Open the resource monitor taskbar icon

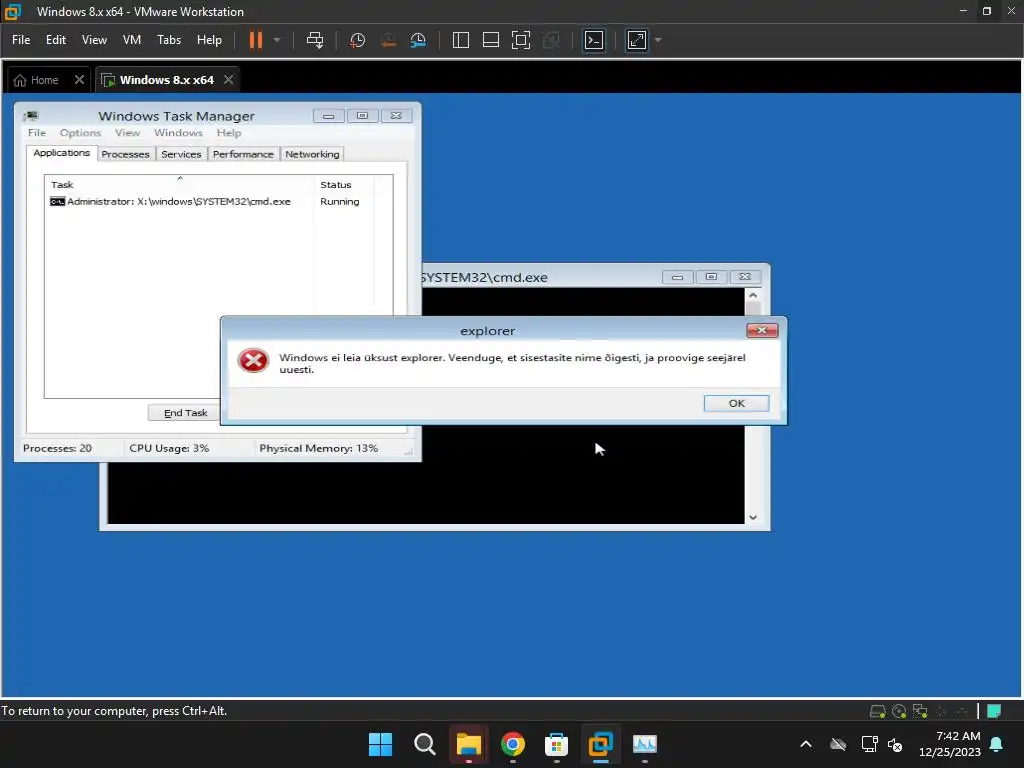645,744
